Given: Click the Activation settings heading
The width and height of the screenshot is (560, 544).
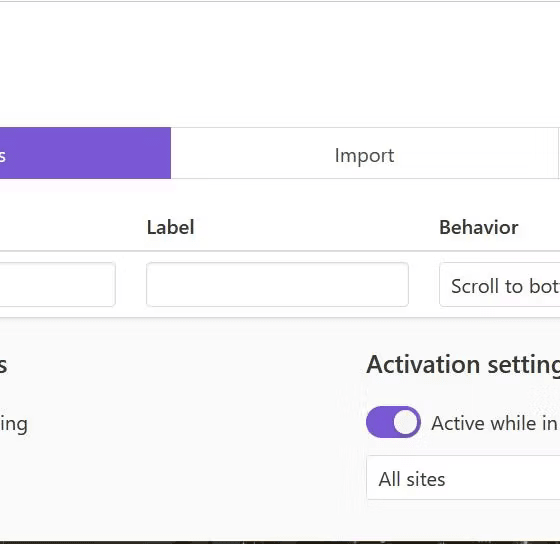Looking at the screenshot, I should tap(463, 365).
